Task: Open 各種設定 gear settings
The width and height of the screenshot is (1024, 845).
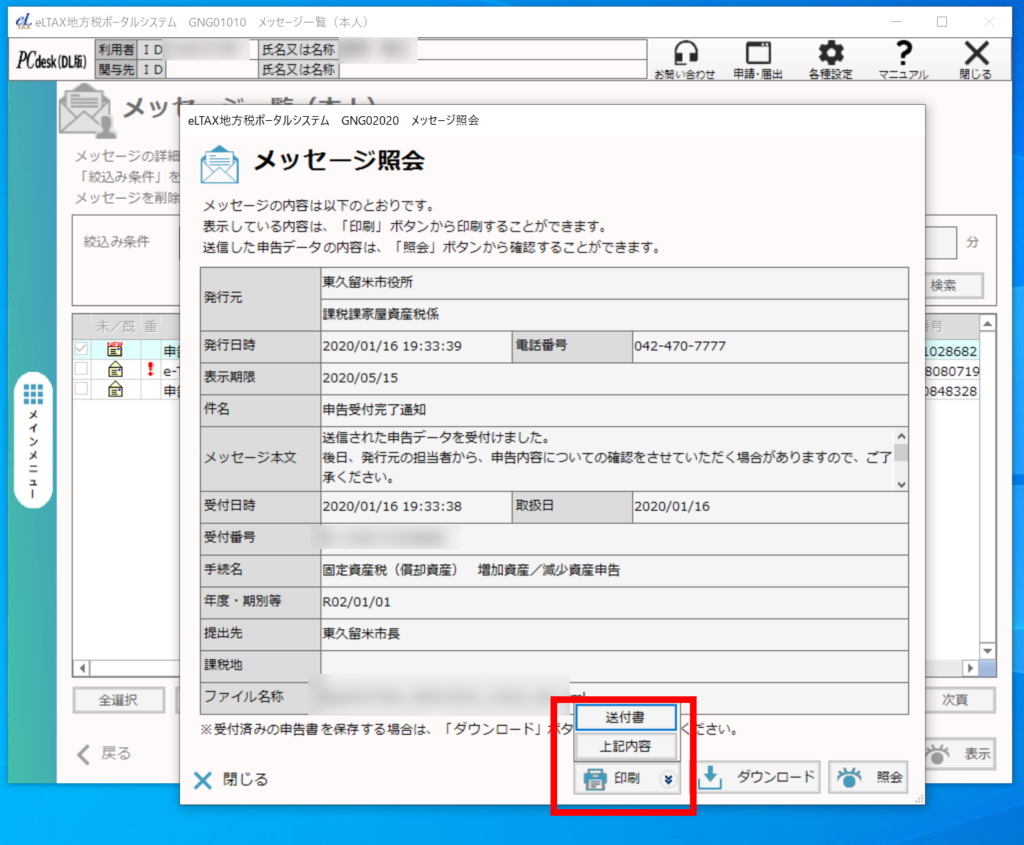Action: (x=830, y=60)
